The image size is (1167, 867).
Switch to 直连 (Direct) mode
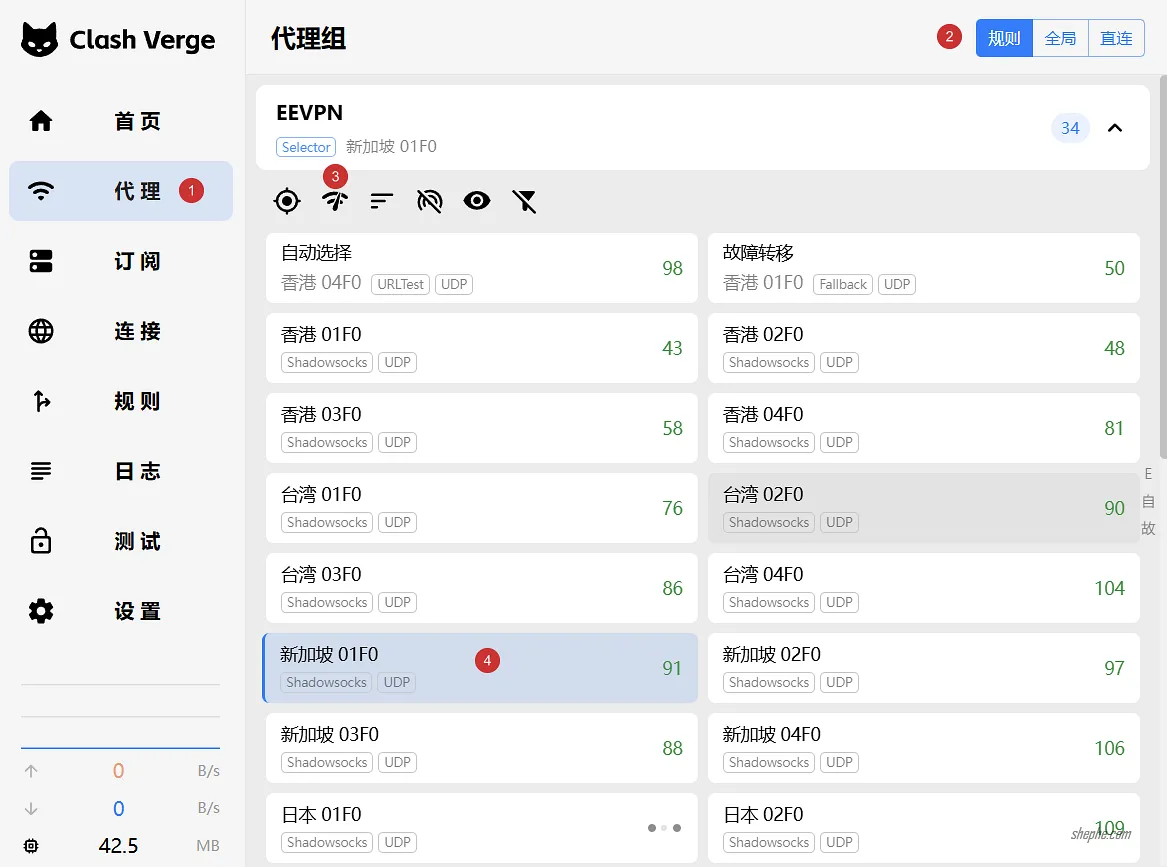1116,39
